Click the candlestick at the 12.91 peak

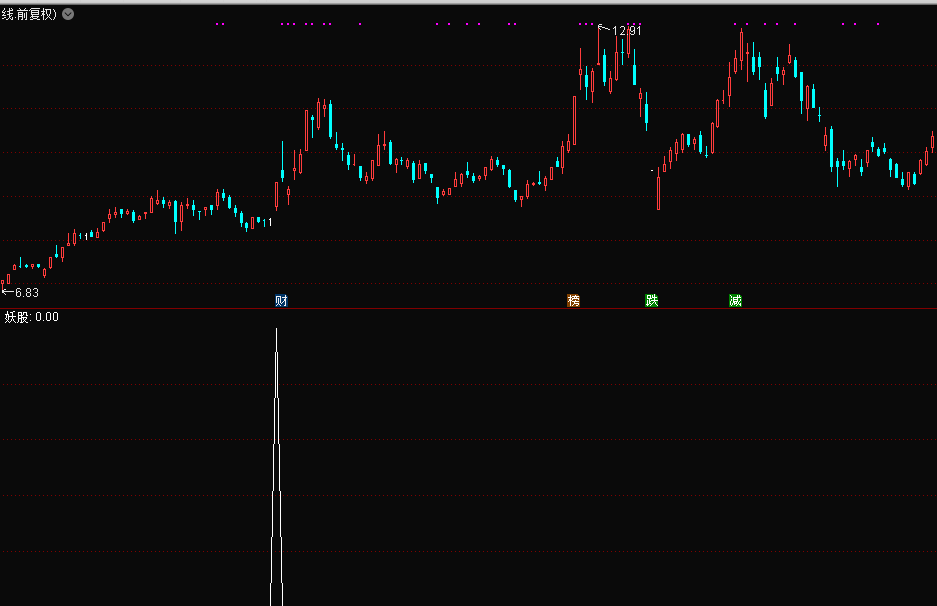coord(599,50)
